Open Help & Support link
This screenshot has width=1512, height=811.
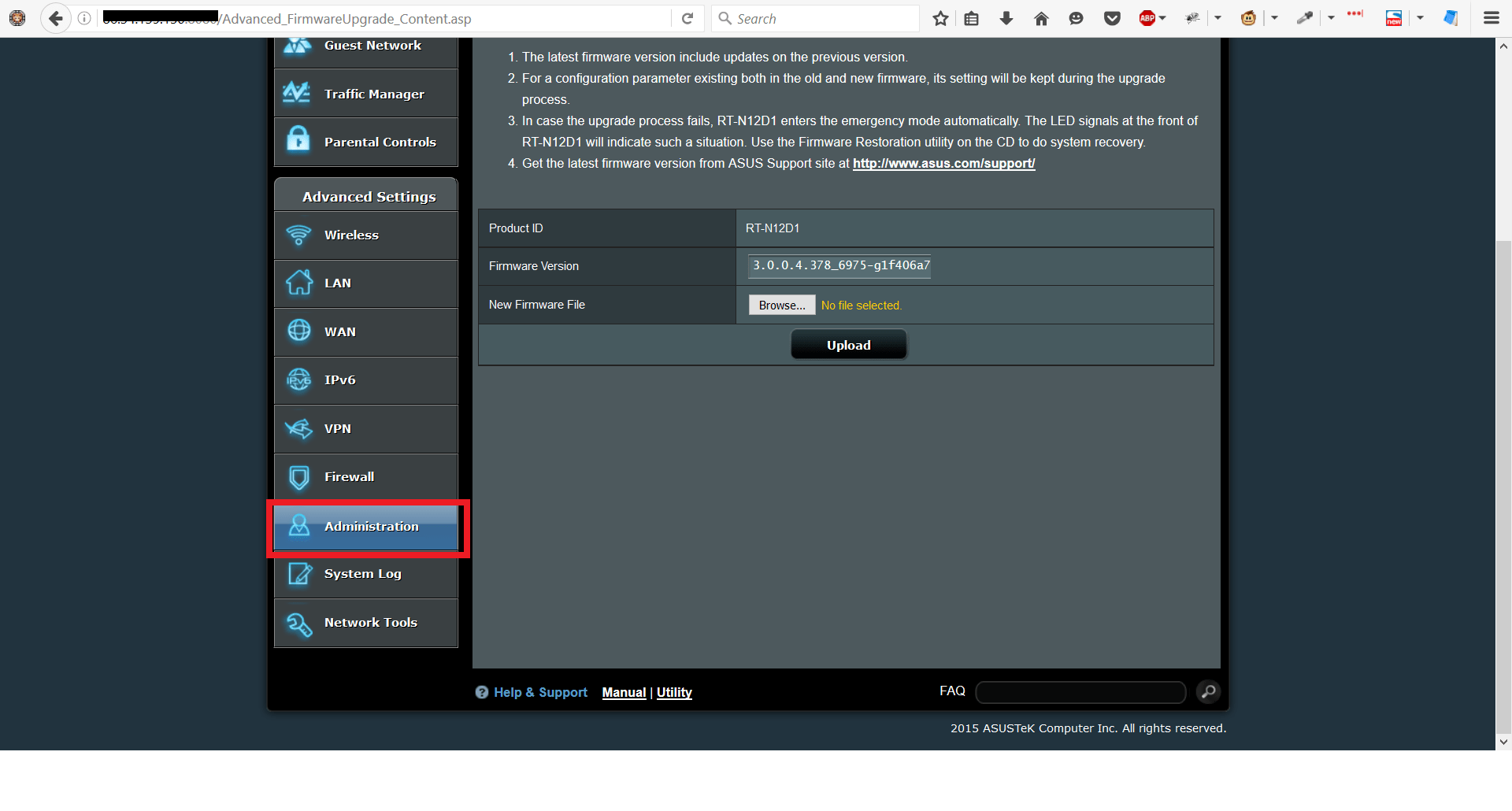[x=540, y=692]
